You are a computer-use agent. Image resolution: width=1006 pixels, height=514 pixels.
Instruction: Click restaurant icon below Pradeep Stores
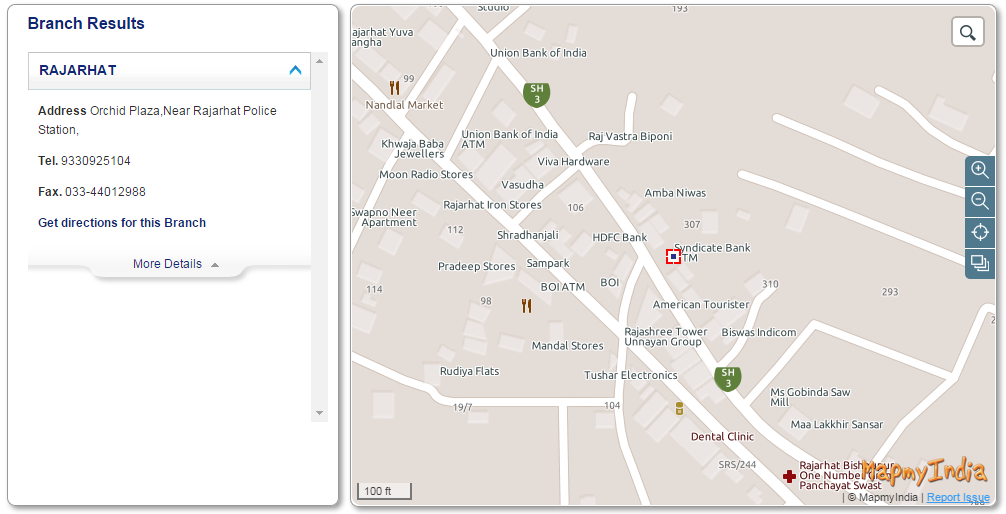(527, 305)
